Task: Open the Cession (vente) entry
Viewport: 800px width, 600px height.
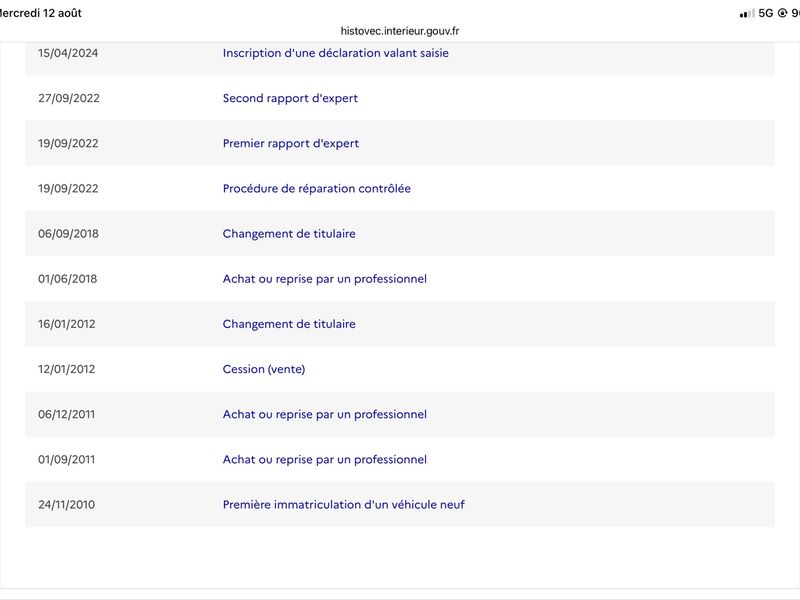Action: point(264,369)
